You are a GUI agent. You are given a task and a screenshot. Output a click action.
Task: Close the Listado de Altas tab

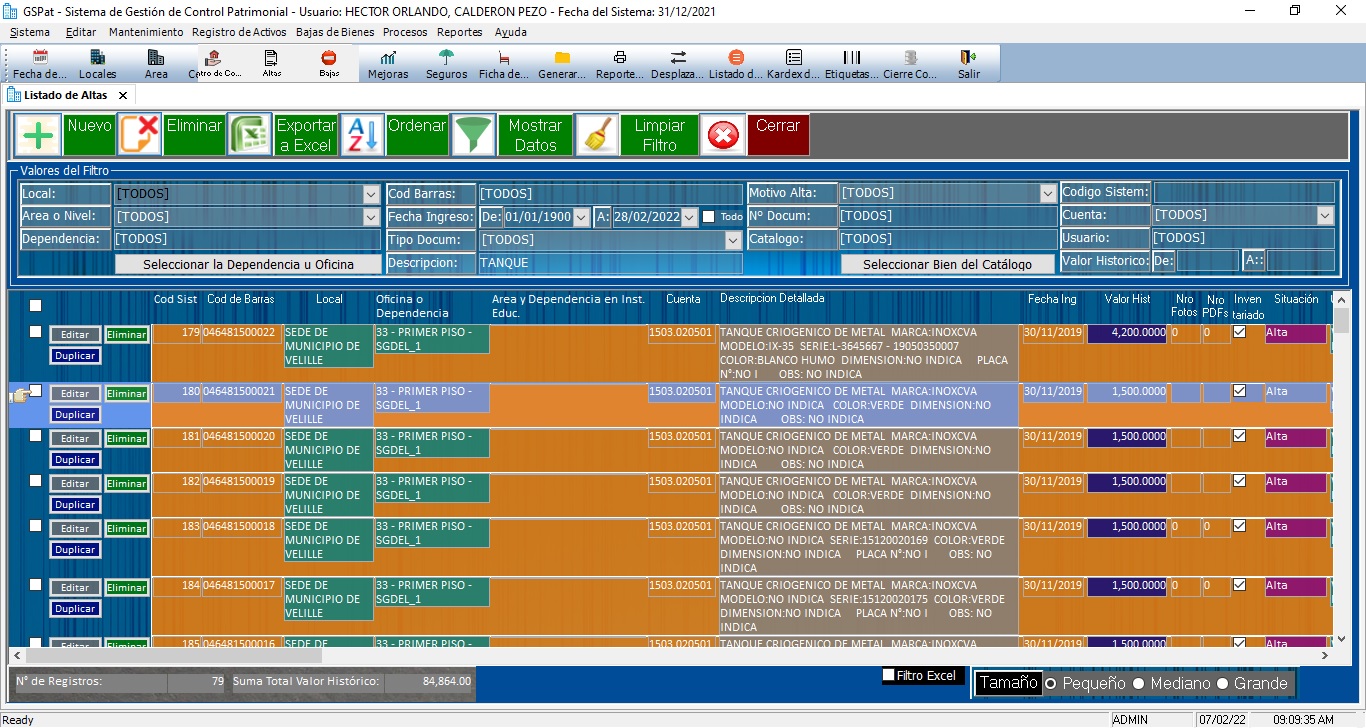(x=122, y=95)
